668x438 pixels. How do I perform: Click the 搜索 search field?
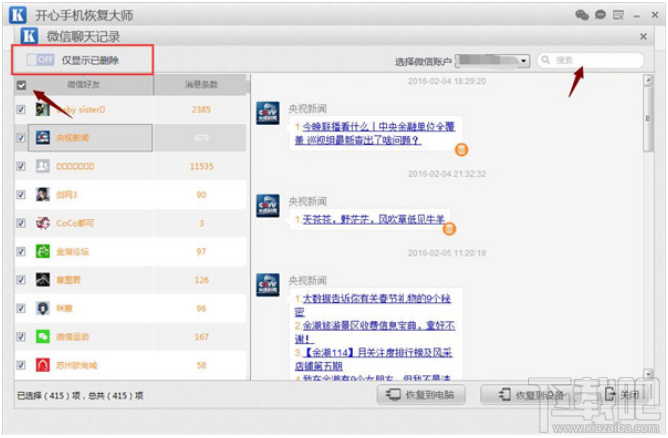click(x=590, y=60)
